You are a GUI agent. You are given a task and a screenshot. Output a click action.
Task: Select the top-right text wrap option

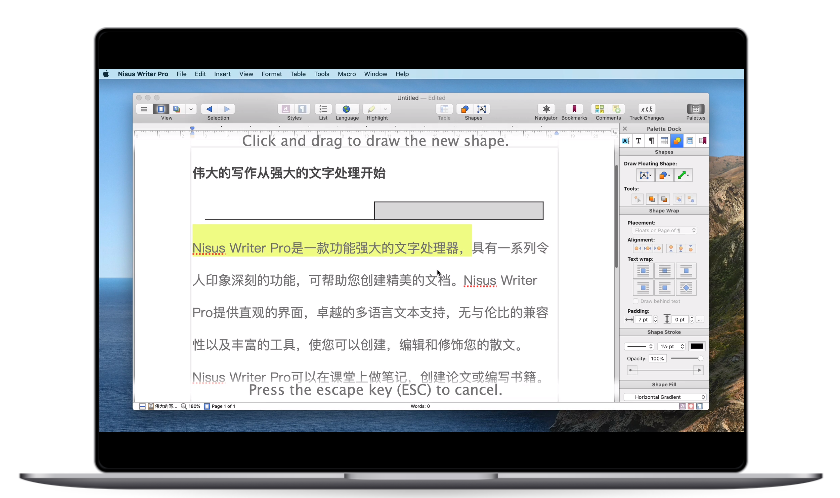point(686,270)
